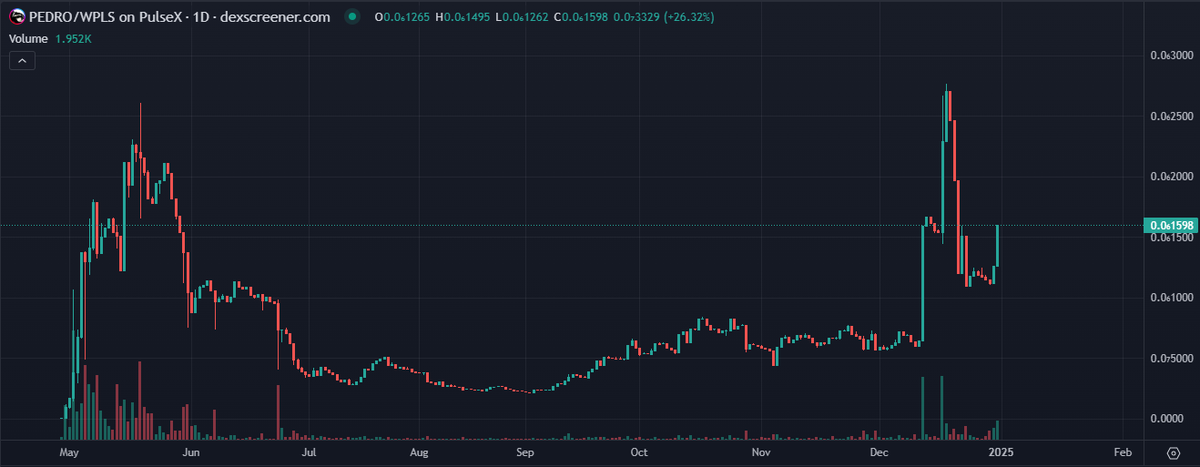1200x467 pixels.
Task: Click the 2025 label on time axis
Action: point(1002,453)
